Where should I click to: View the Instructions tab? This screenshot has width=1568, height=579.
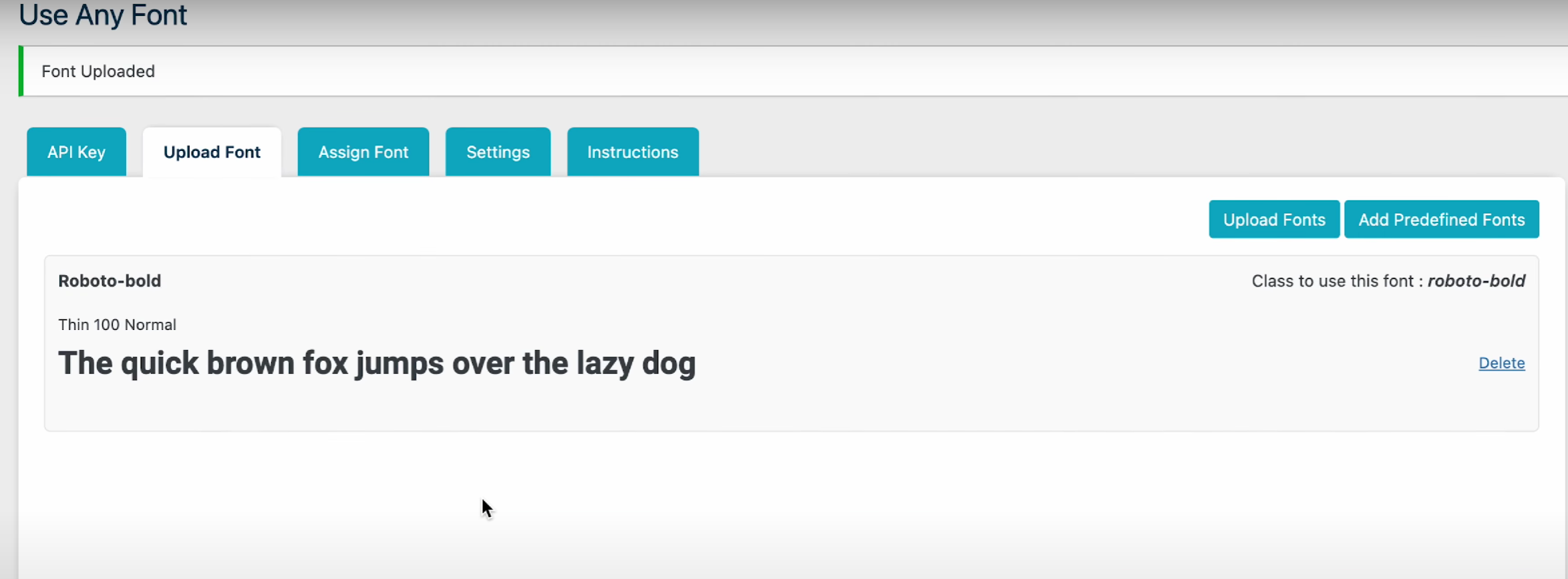(x=633, y=152)
